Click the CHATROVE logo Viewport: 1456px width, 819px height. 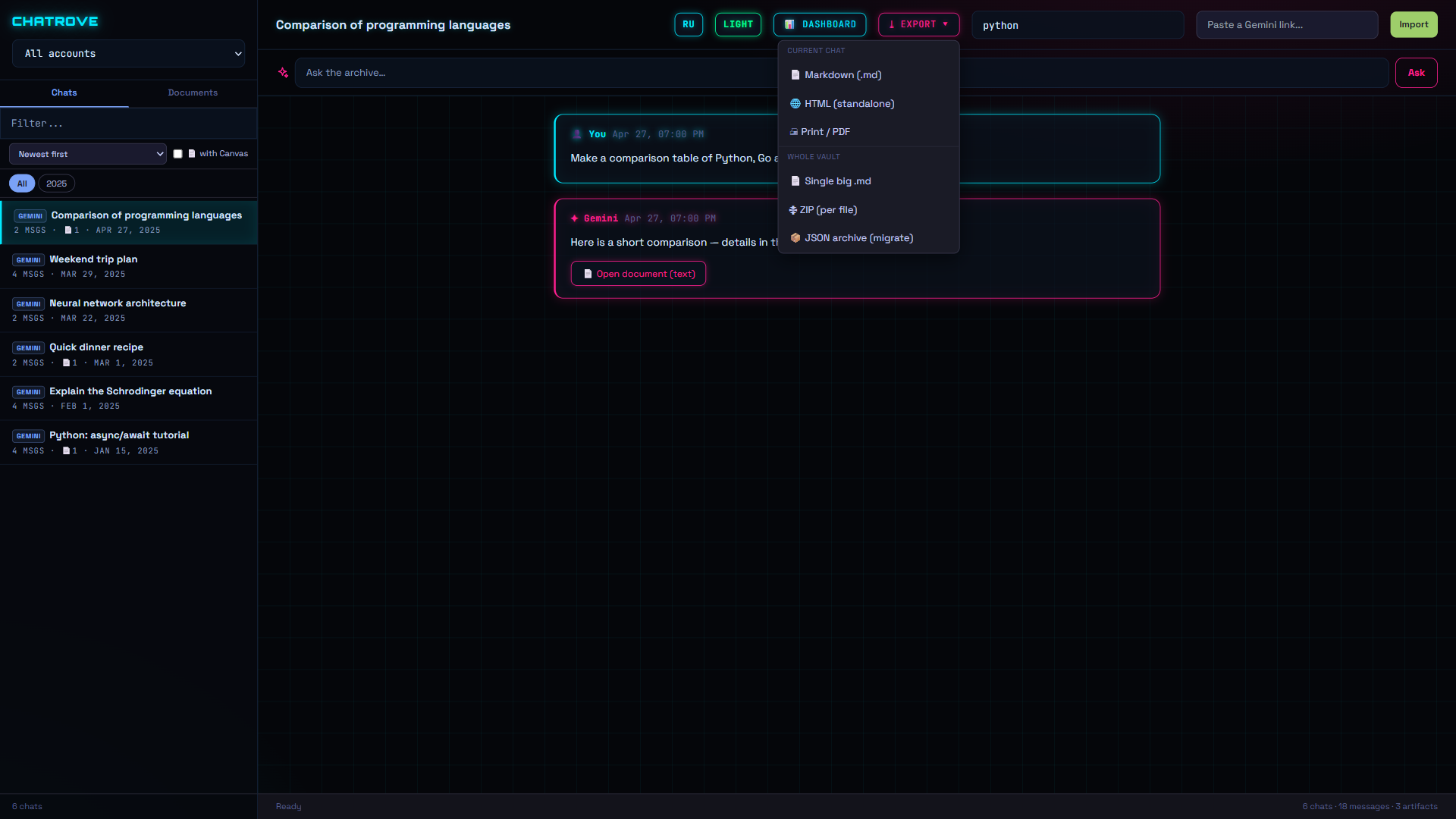[x=55, y=21]
